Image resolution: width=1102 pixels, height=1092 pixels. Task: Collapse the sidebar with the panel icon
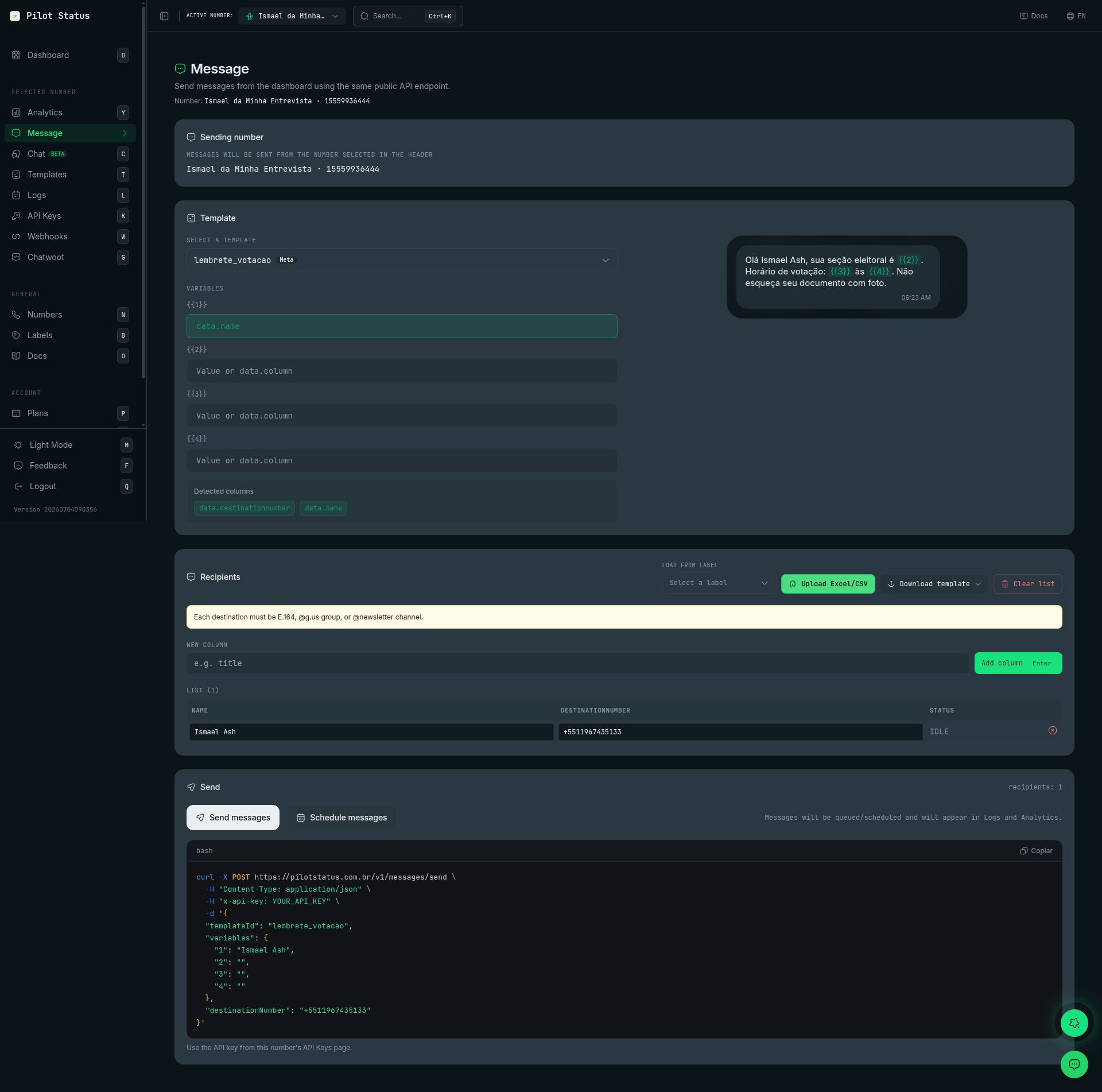[x=164, y=16]
